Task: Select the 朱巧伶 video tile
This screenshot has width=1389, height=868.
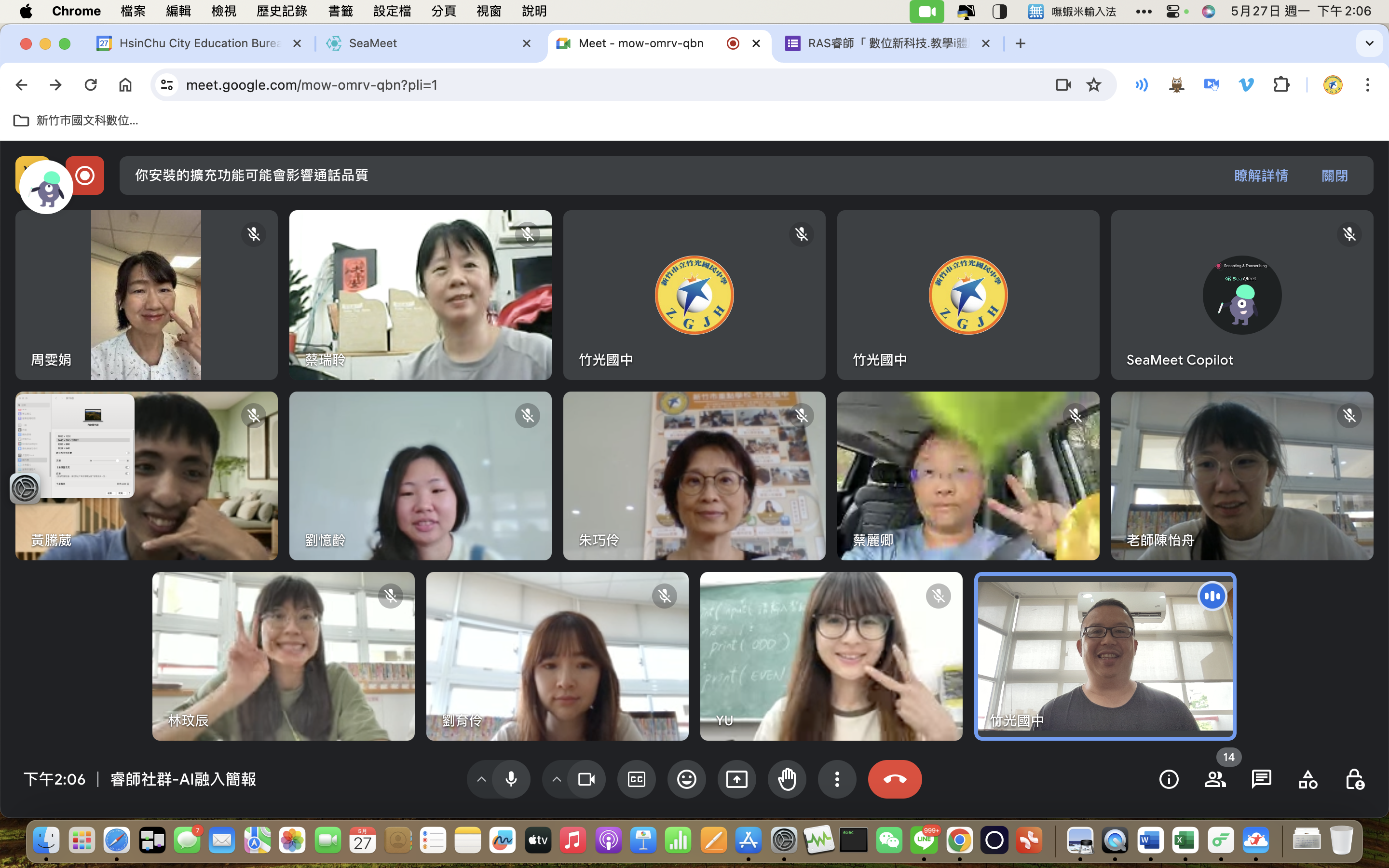Action: [x=694, y=476]
